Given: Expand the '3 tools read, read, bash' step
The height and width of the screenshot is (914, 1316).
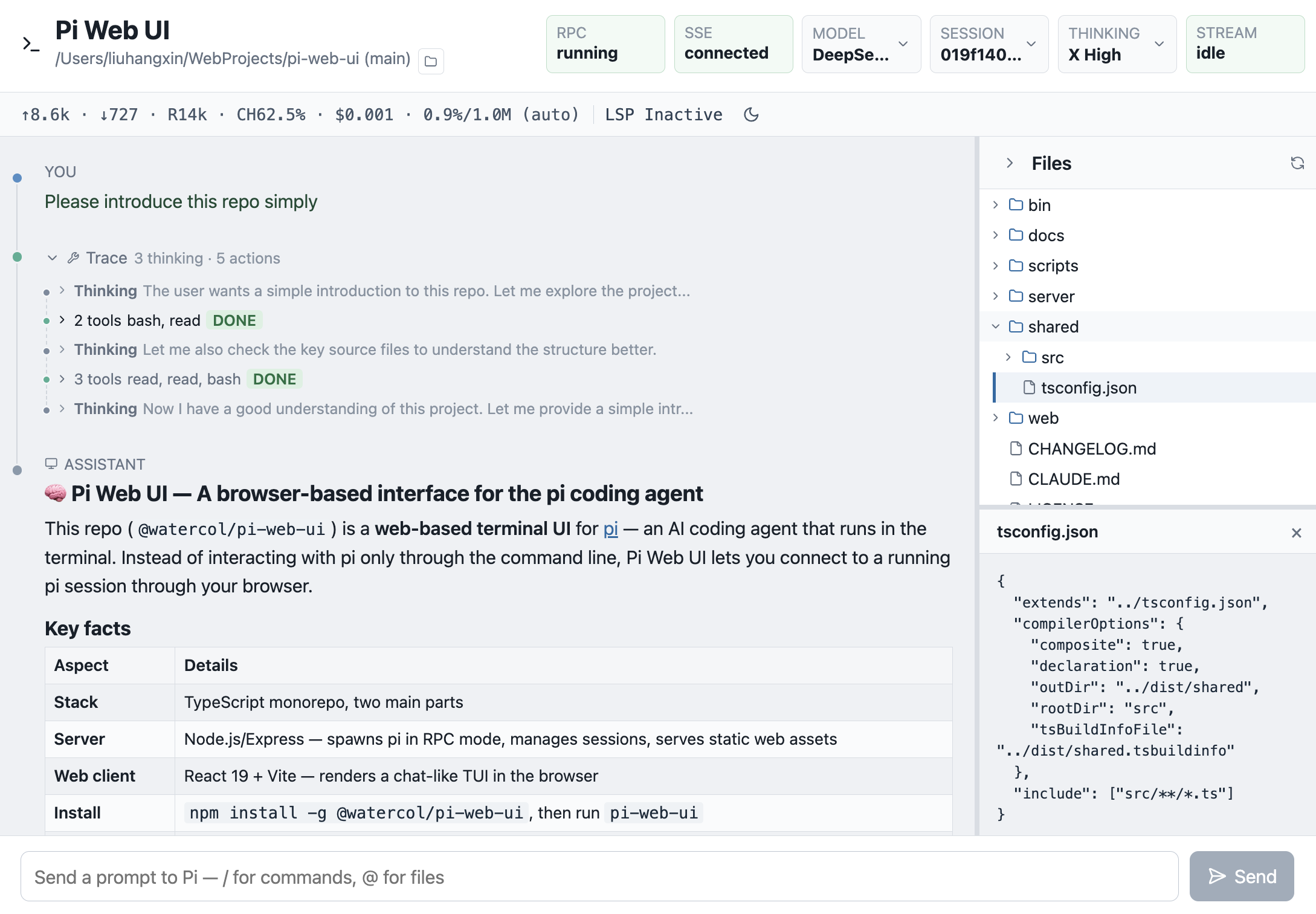Looking at the screenshot, I should [62, 379].
